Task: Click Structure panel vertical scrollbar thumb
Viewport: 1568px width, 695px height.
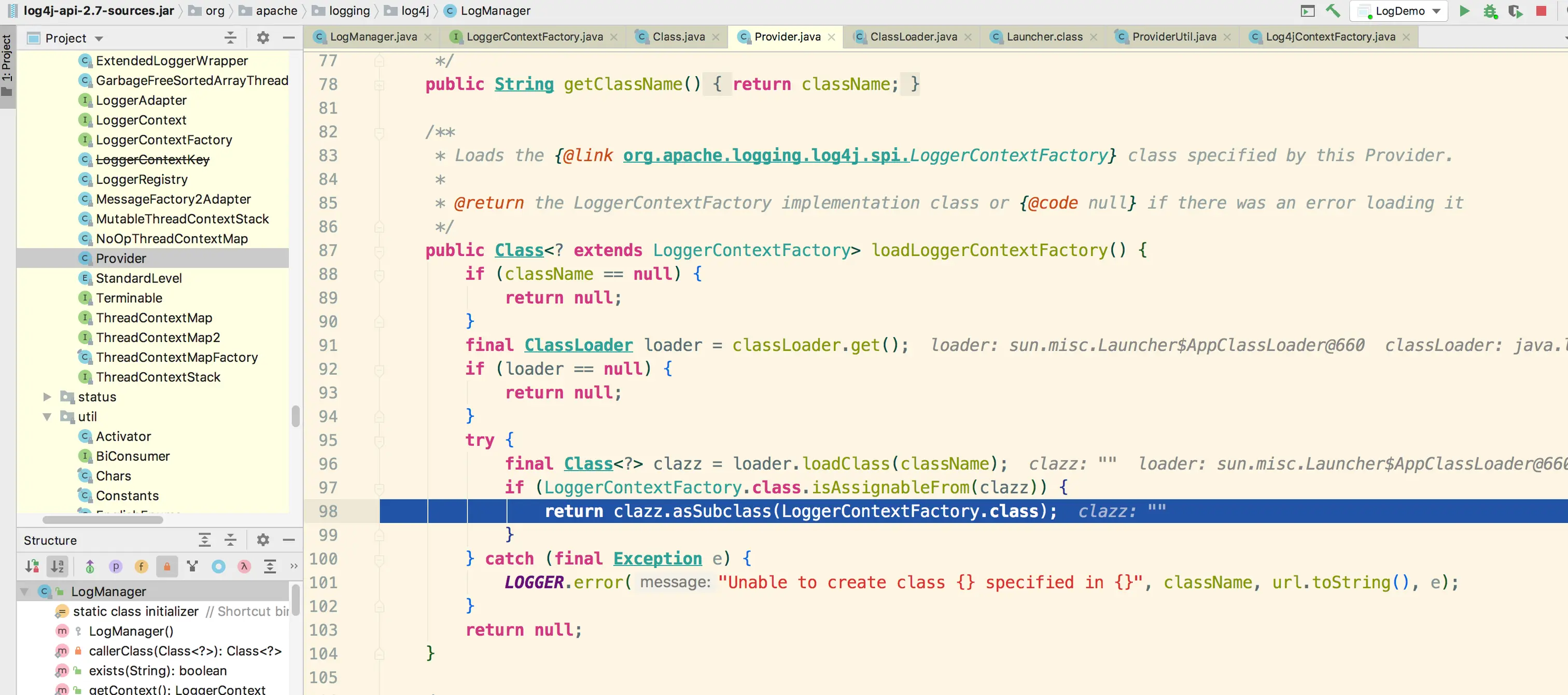Action: 296,600
